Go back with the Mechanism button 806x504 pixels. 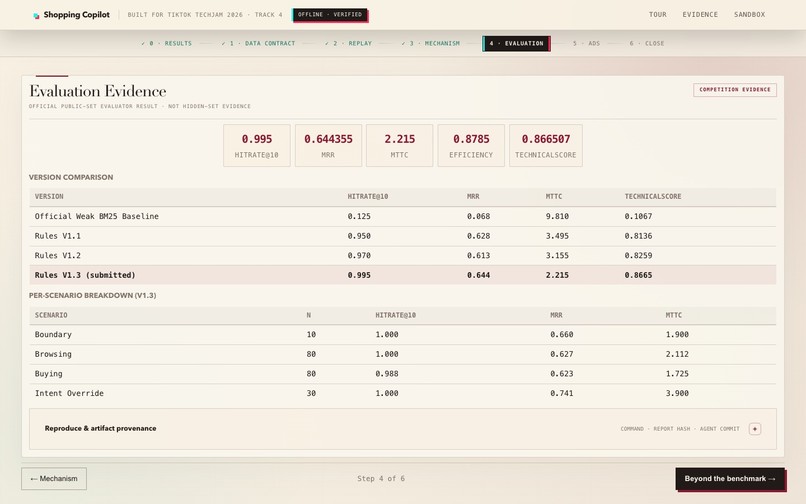(x=54, y=478)
